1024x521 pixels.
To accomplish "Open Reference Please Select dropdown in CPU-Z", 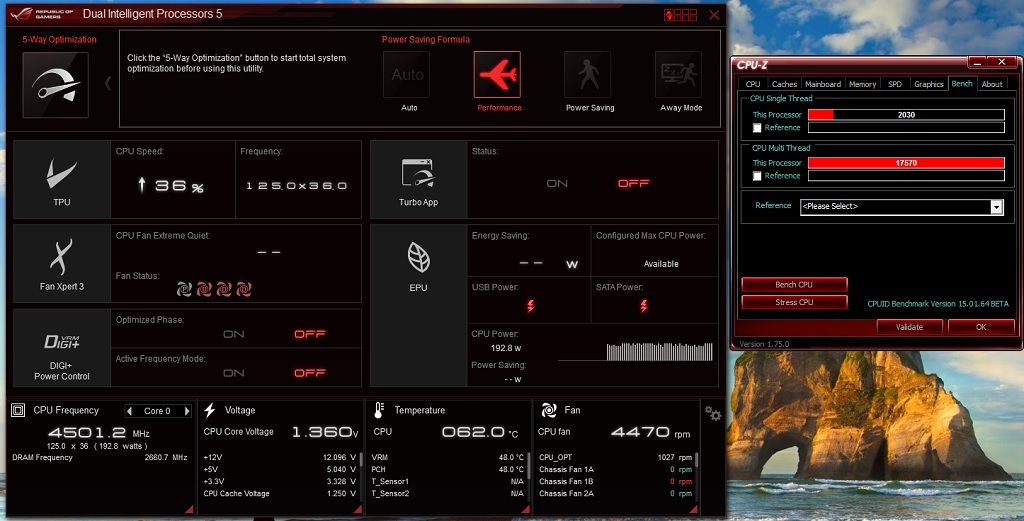I will [901, 207].
